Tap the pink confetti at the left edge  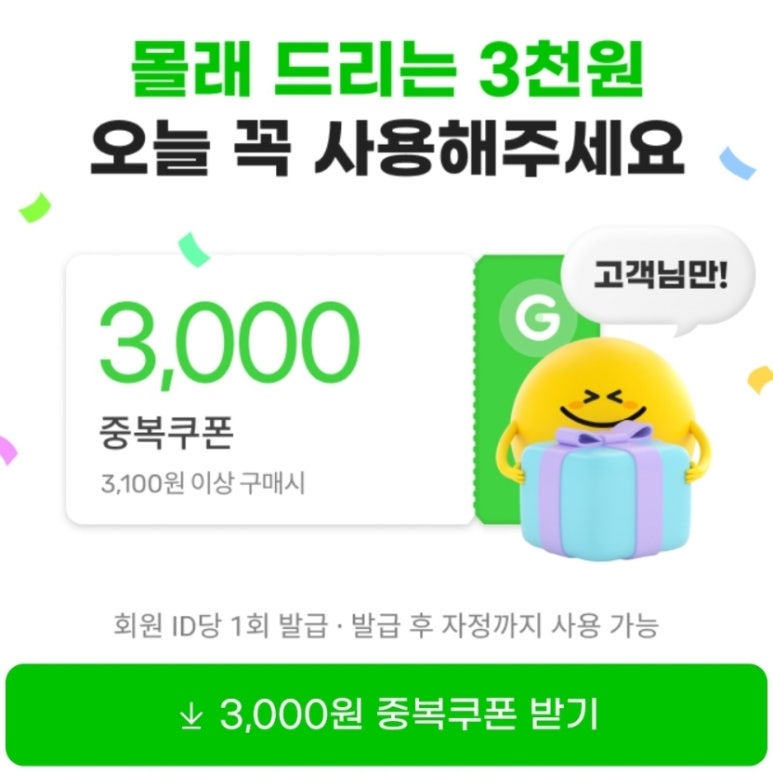click(x=7, y=450)
